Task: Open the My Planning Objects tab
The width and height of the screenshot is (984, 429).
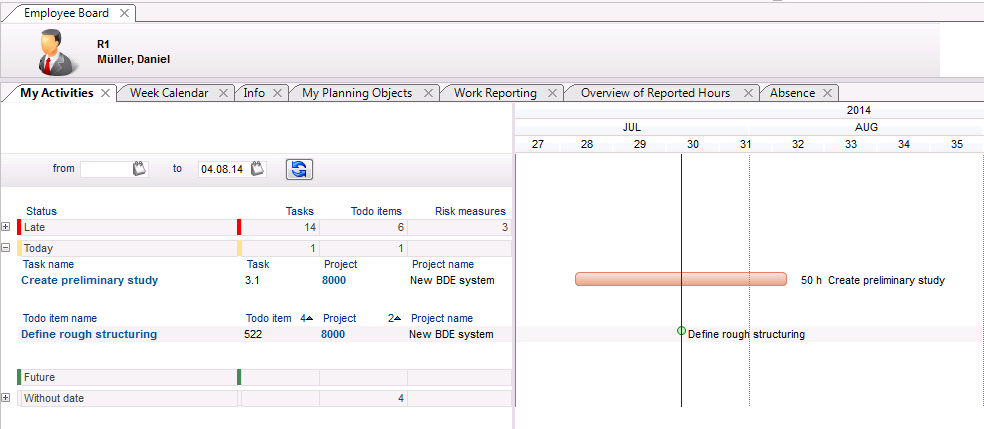Action: [357, 93]
